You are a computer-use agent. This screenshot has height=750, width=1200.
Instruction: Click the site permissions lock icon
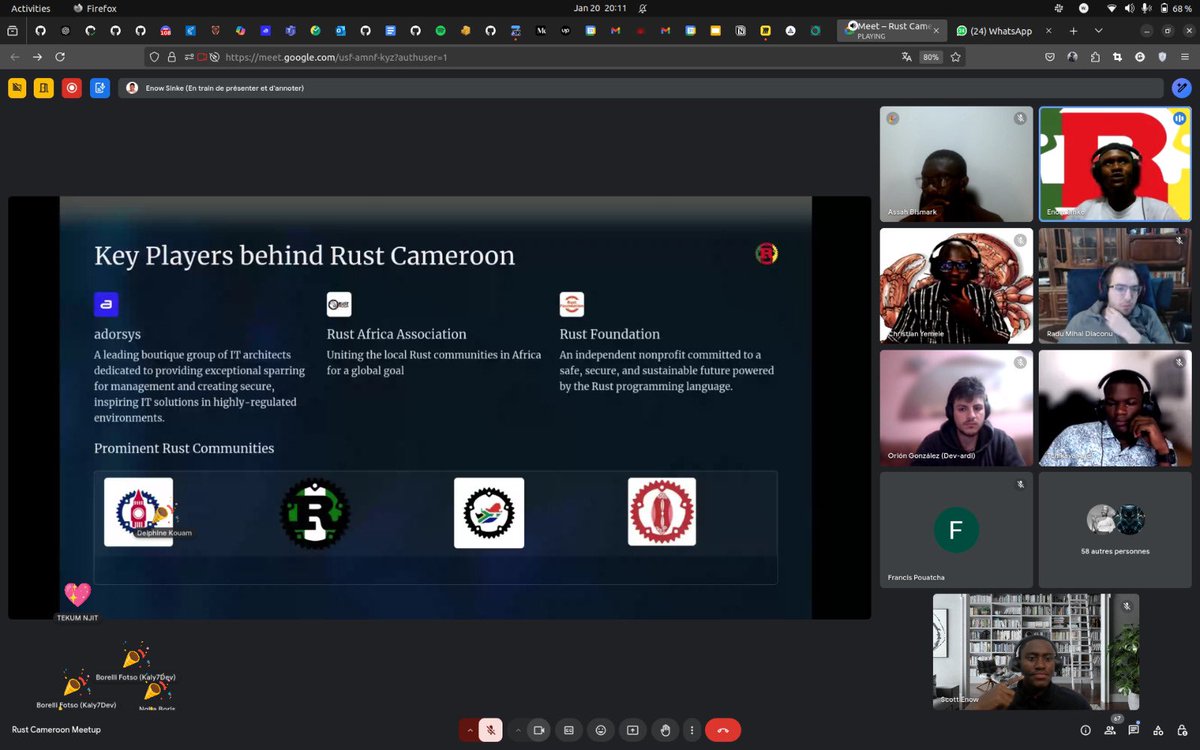point(171,57)
